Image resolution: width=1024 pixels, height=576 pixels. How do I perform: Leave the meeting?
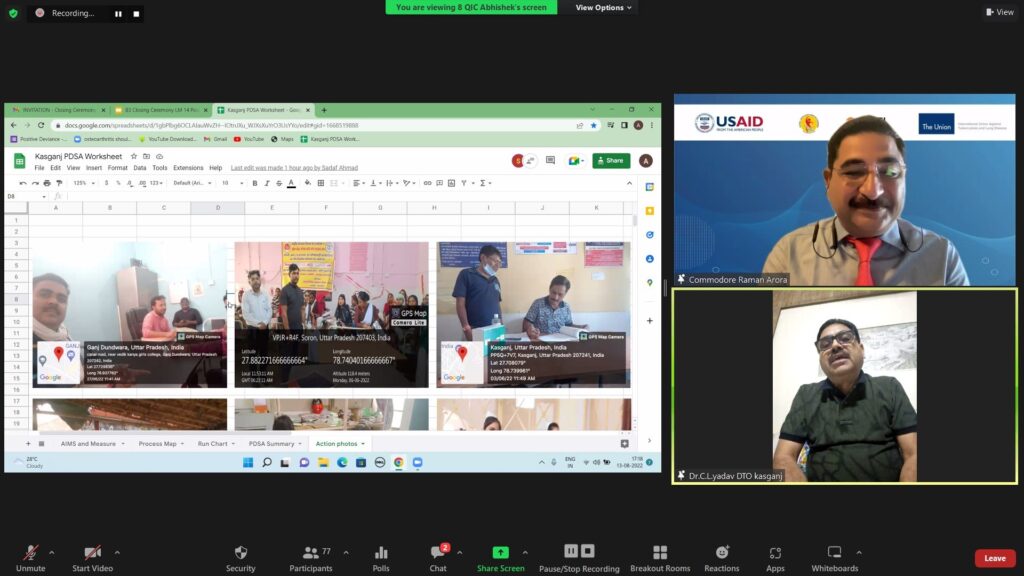(x=994, y=558)
